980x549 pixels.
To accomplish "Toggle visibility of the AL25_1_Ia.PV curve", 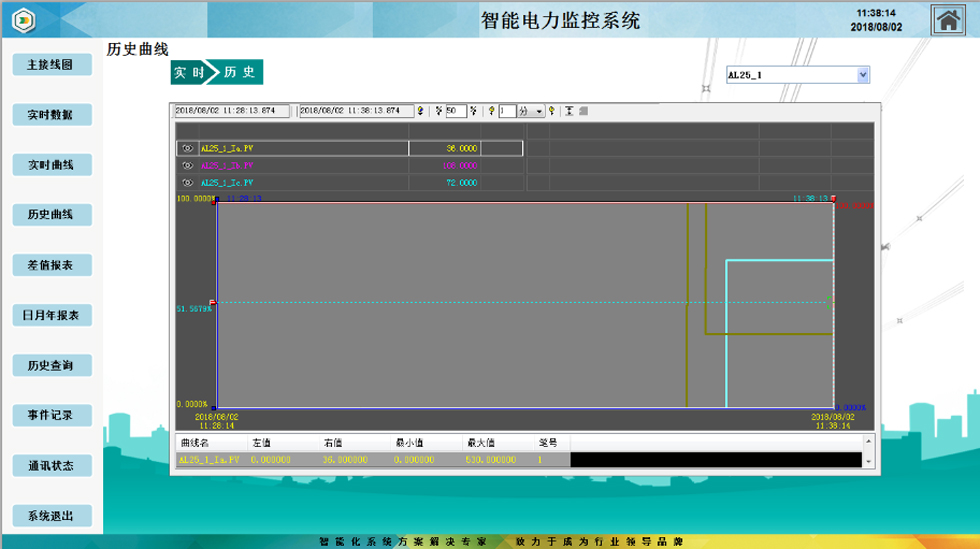I will [x=187, y=148].
